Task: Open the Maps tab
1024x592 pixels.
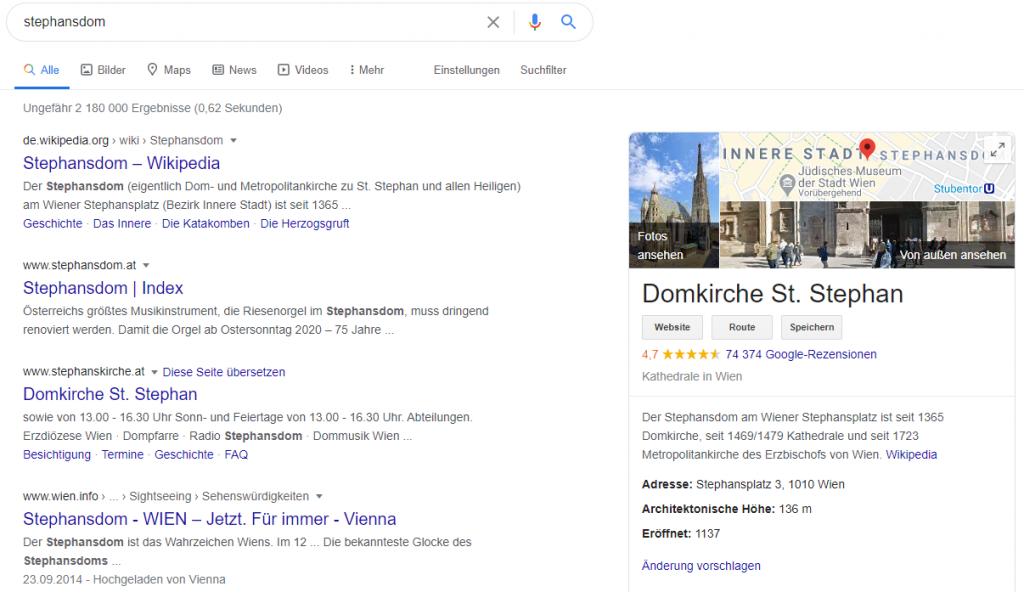Action: point(168,70)
